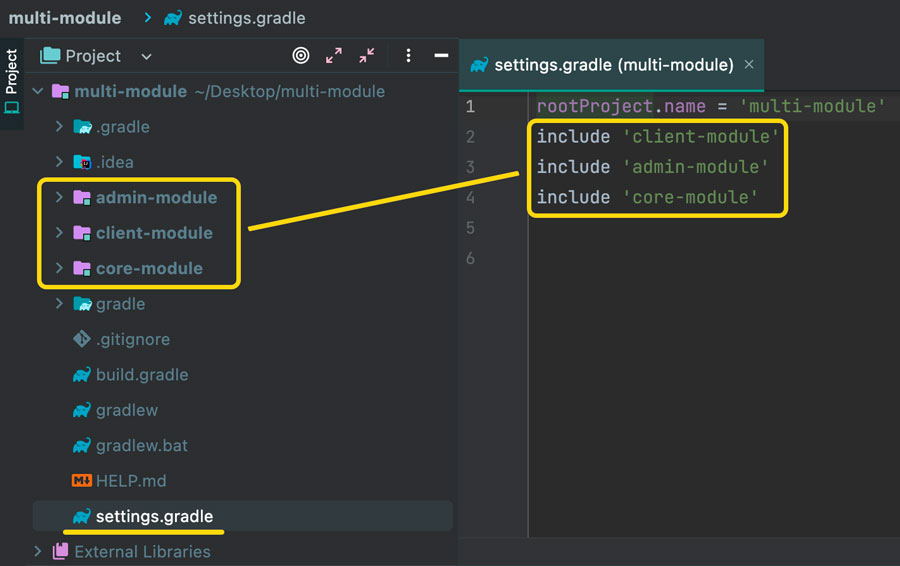Open the Project panel options menu
Viewport: 900px width, 566px height.
(x=408, y=56)
